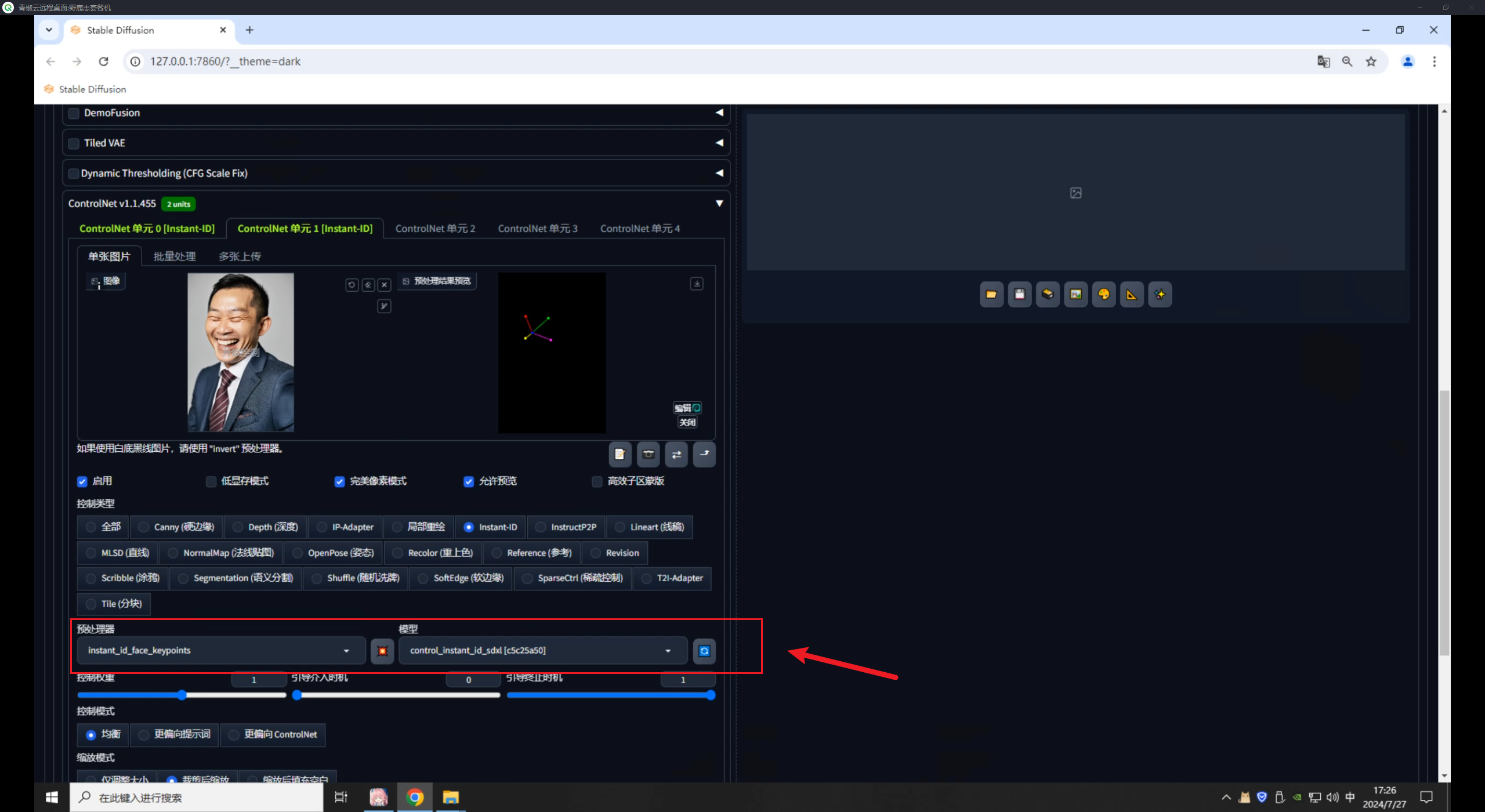Open the 多张上传 tab

tap(240, 256)
